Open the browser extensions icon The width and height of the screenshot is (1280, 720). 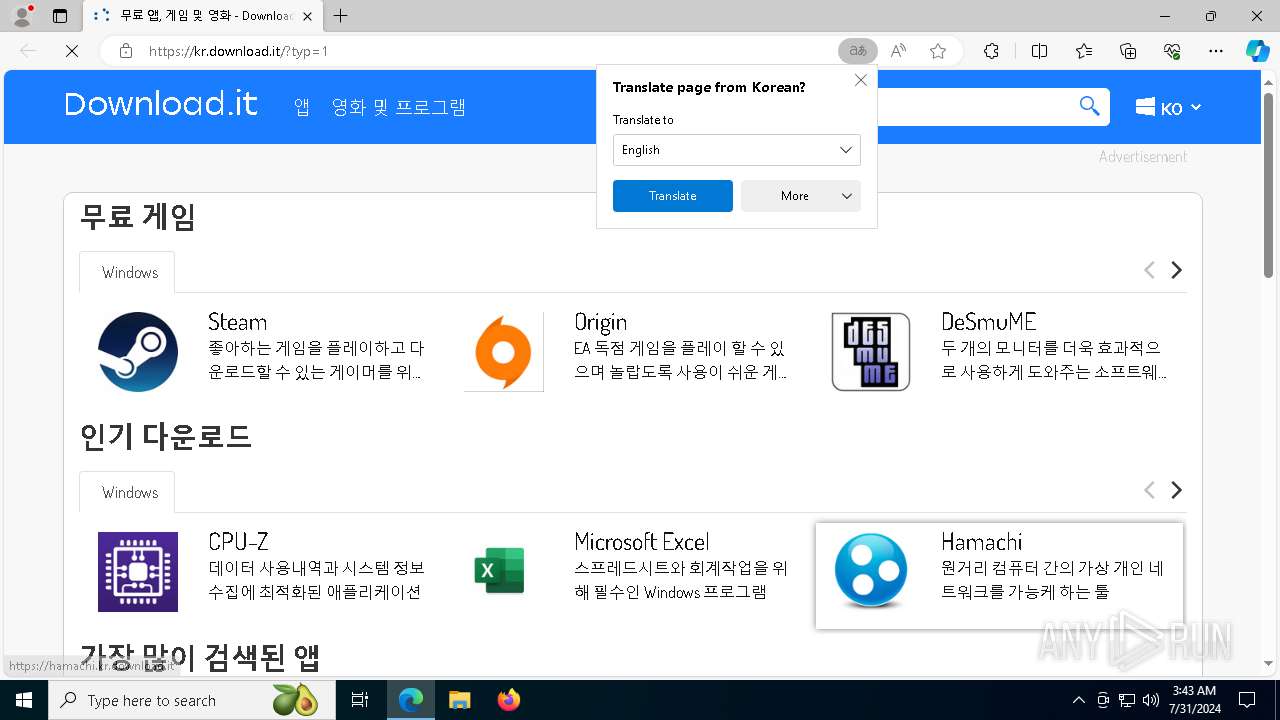point(991,51)
